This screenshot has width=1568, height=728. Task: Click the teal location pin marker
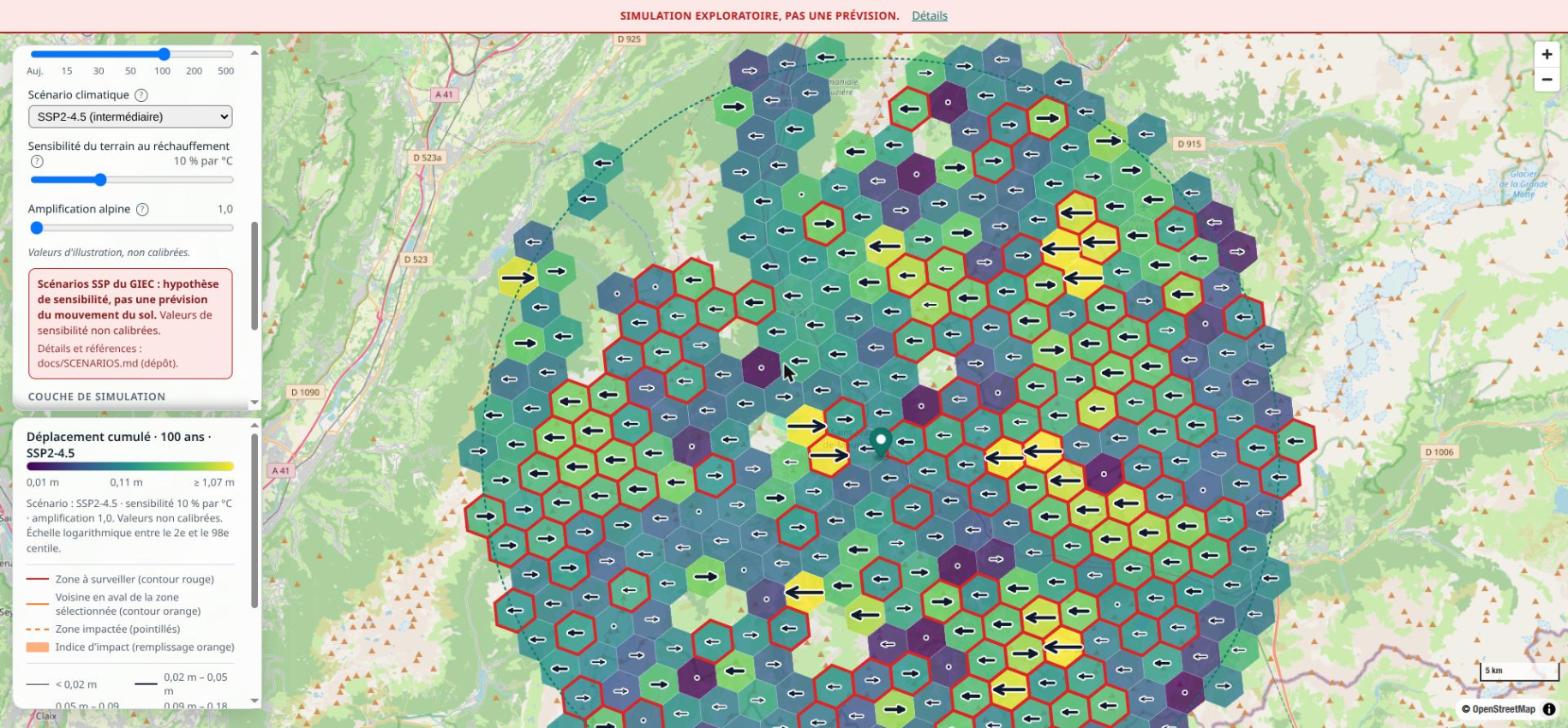(x=880, y=443)
